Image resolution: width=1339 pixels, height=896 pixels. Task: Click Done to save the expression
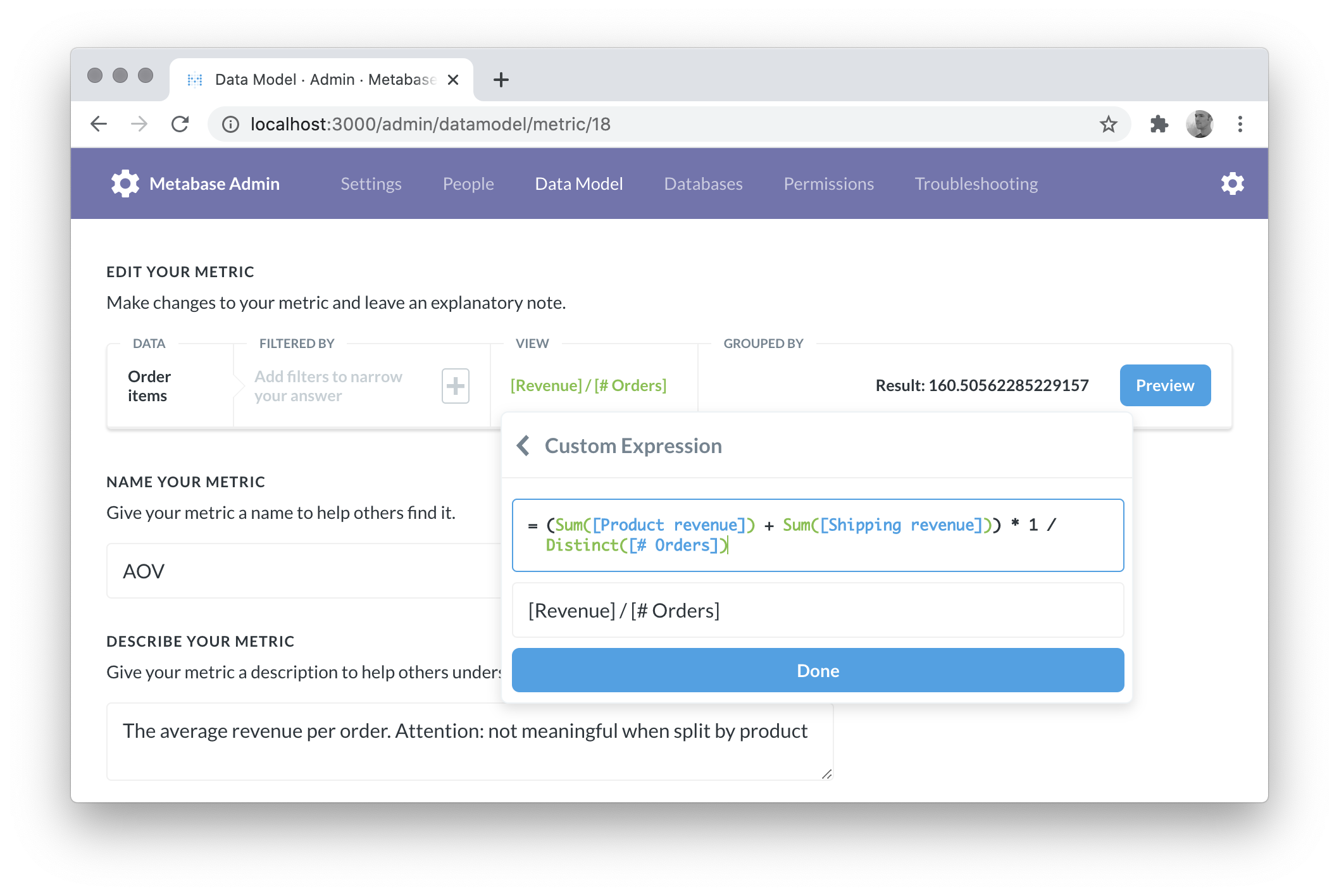click(x=818, y=670)
